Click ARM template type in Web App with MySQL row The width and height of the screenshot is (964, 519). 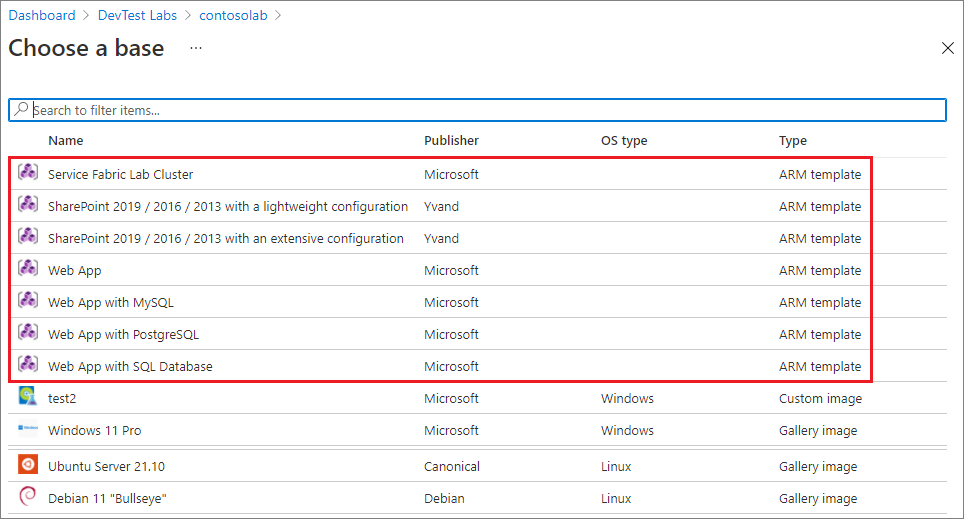[x=820, y=303]
